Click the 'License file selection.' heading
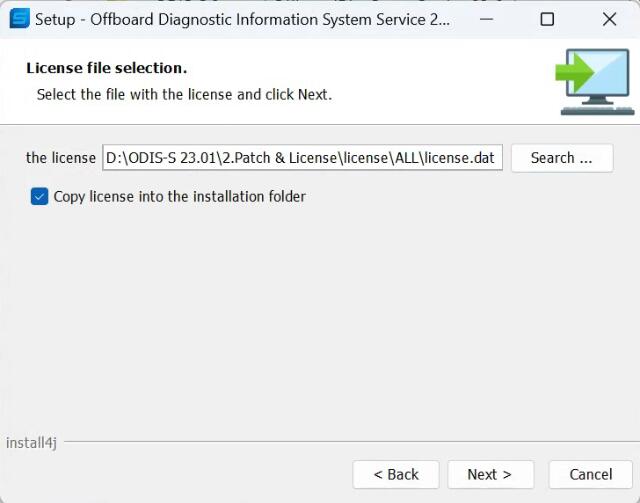The image size is (640, 503). [107, 68]
